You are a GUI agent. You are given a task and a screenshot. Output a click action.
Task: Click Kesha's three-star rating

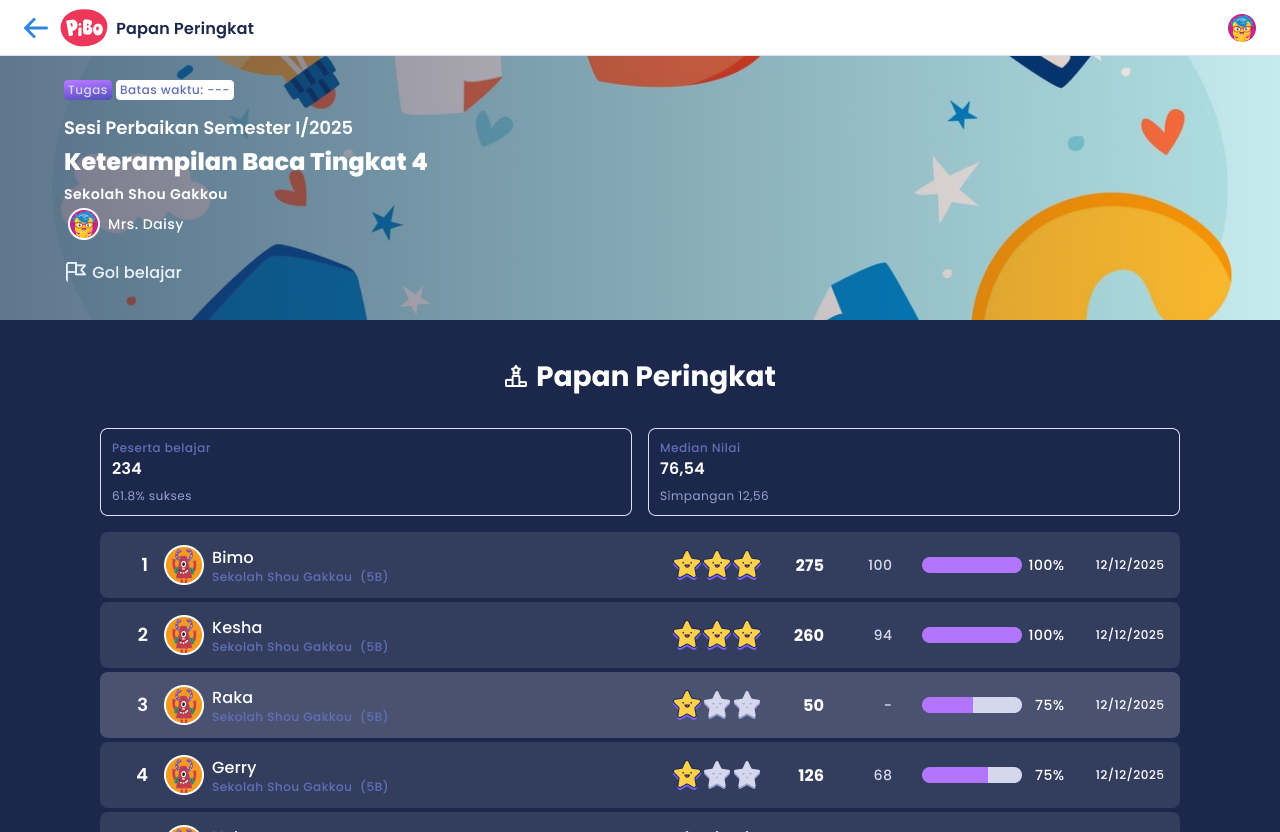point(717,635)
